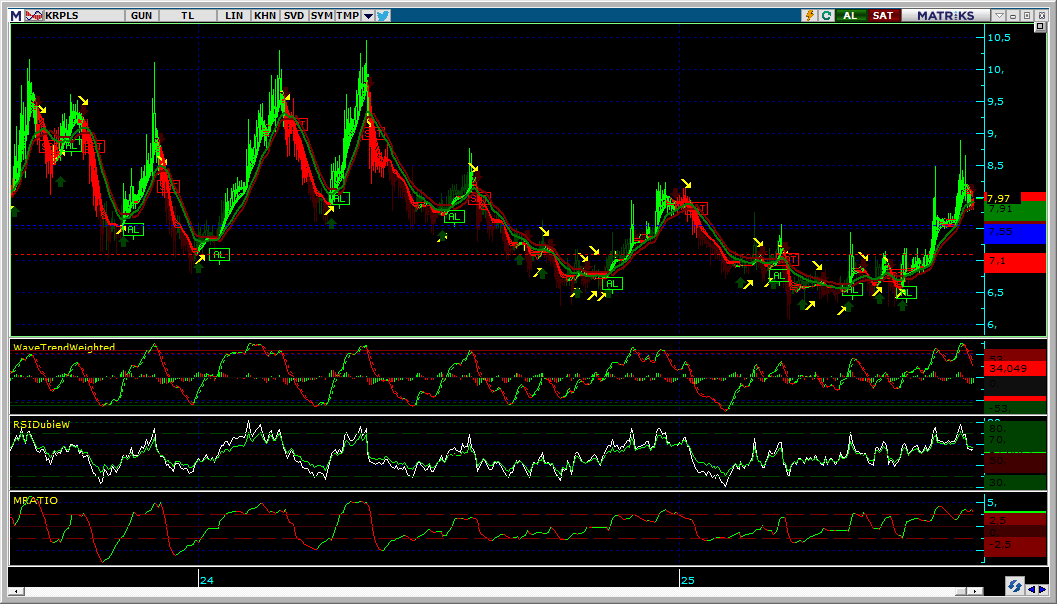
Task: Expand the toolbar dropdown arrow after TMP
Action: pos(368,16)
